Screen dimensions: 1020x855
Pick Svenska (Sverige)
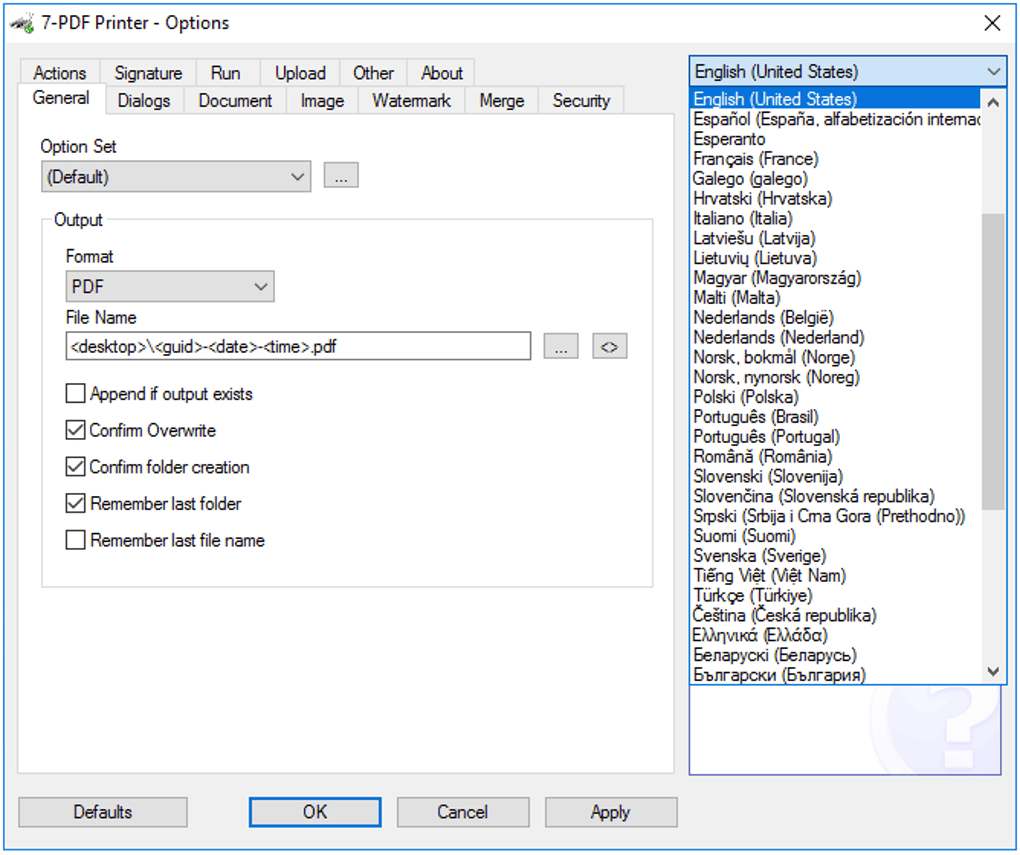coord(835,556)
